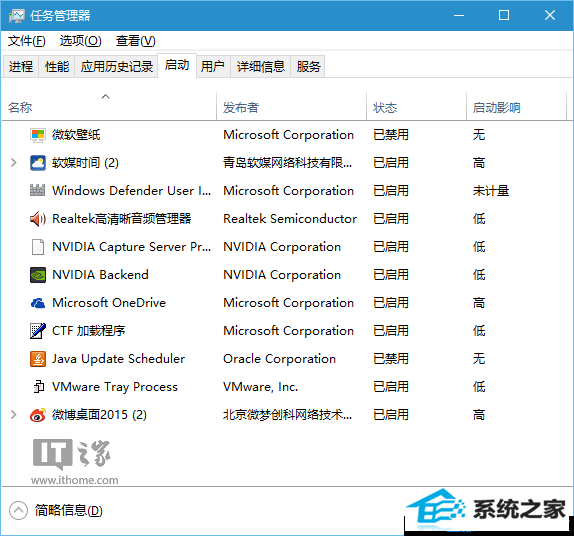Open the 选项(O) menu
This screenshot has height=536, width=574.
pyautogui.click(x=81, y=41)
